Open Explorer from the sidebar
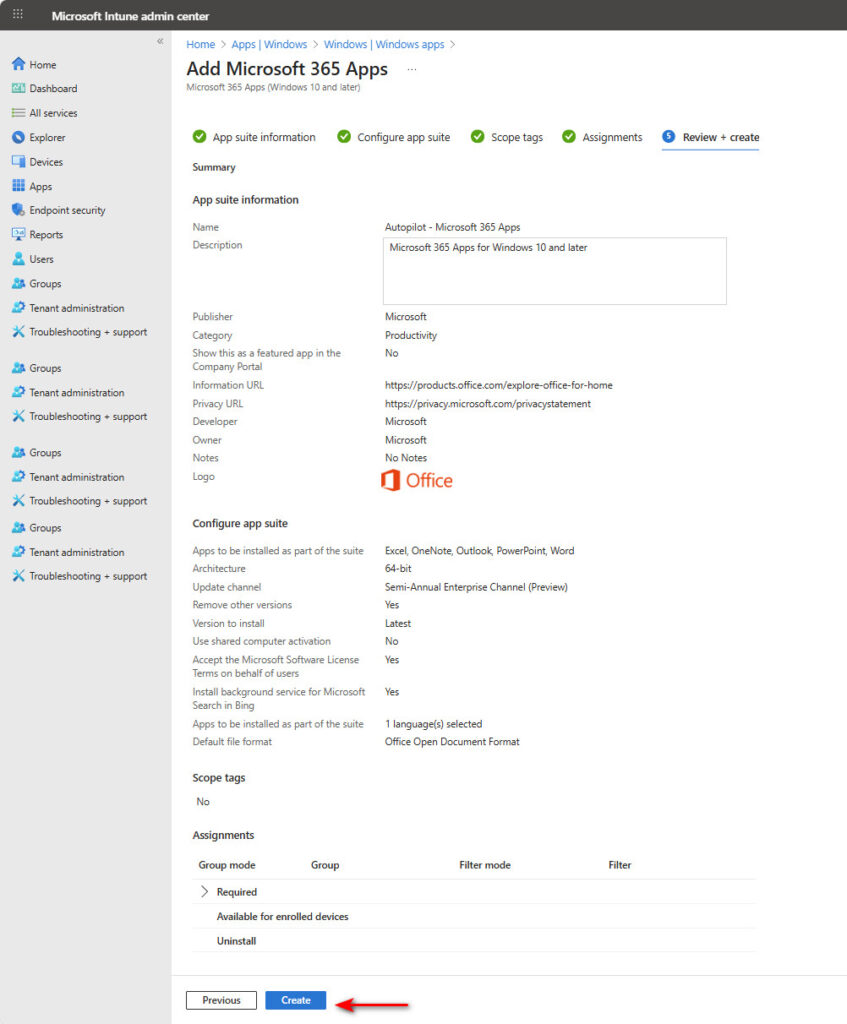 click(18, 138)
